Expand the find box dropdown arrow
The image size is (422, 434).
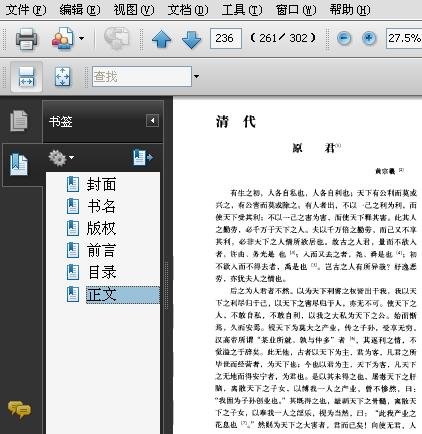tap(196, 77)
